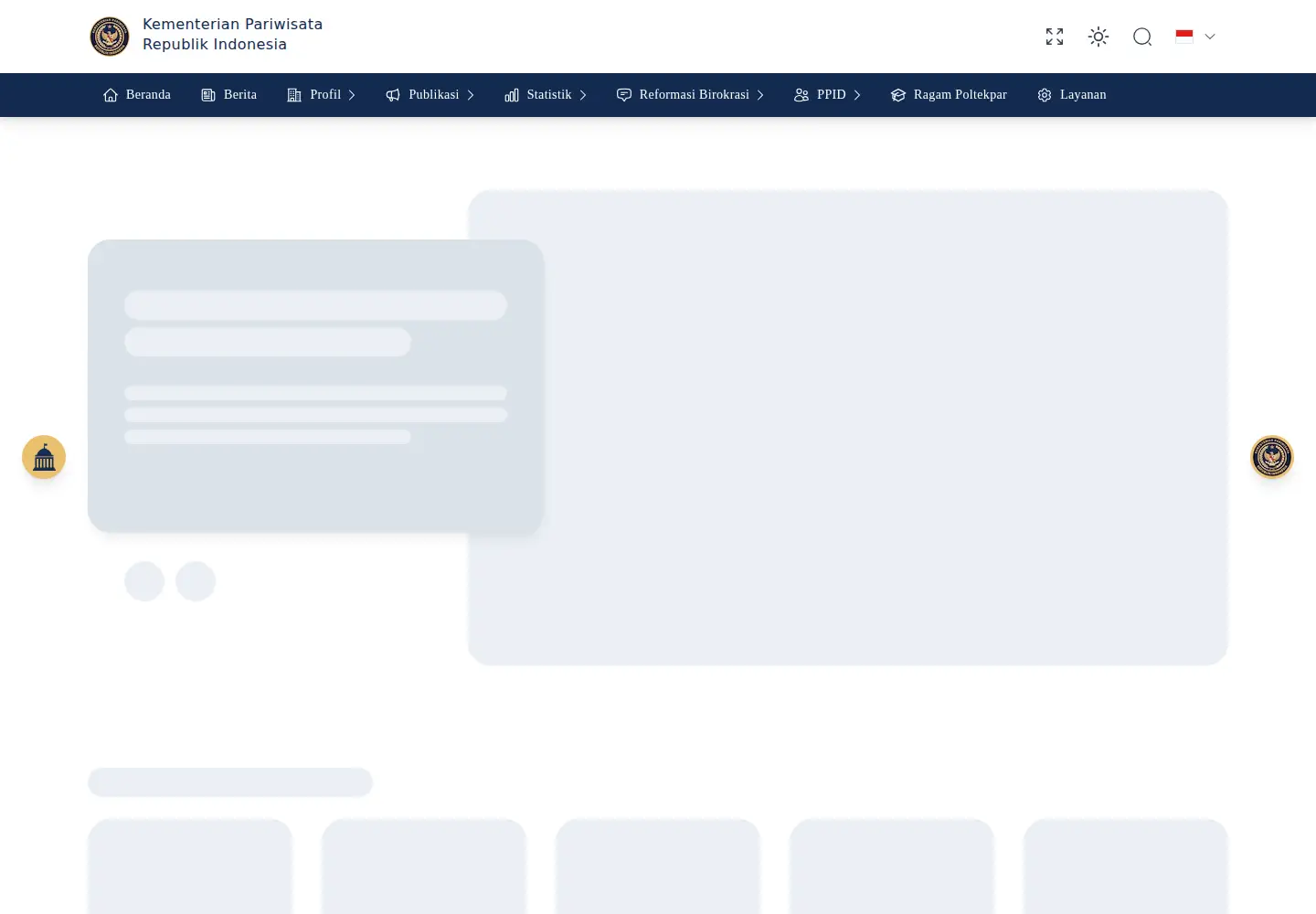Expand the Statistik menu
The width and height of the screenshot is (1316, 914).
click(x=546, y=95)
